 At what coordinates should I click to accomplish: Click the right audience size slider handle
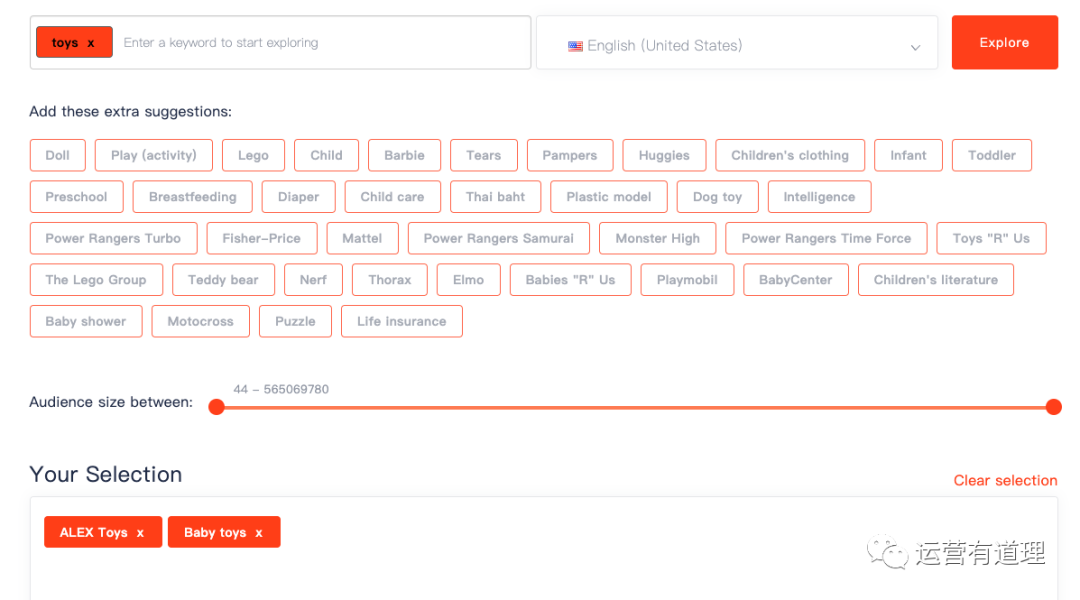coord(1053,407)
